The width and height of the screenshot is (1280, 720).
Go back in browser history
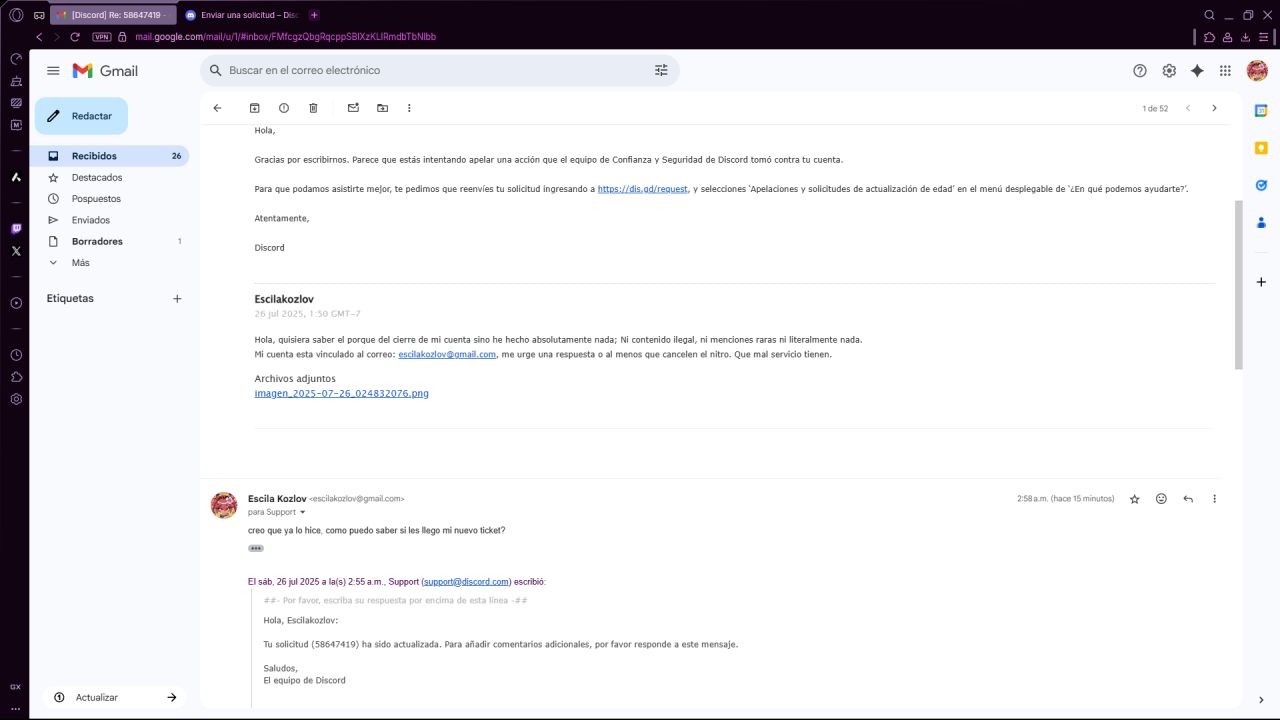point(39,37)
